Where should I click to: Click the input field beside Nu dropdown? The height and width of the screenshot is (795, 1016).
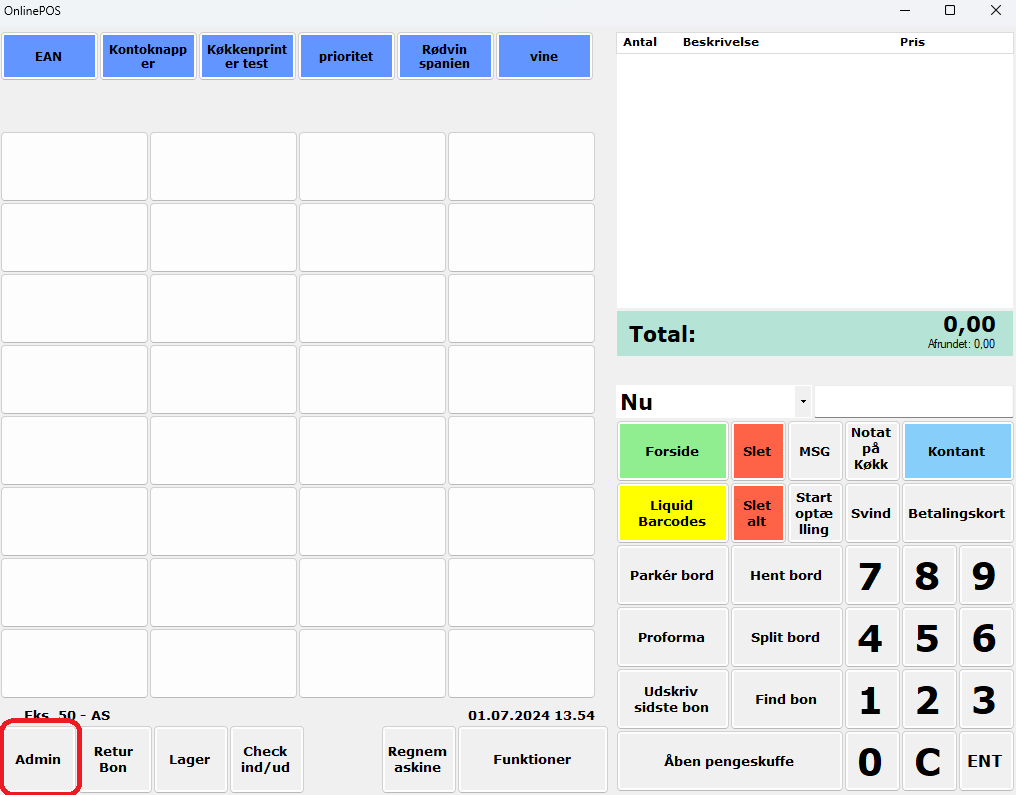tap(913, 402)
